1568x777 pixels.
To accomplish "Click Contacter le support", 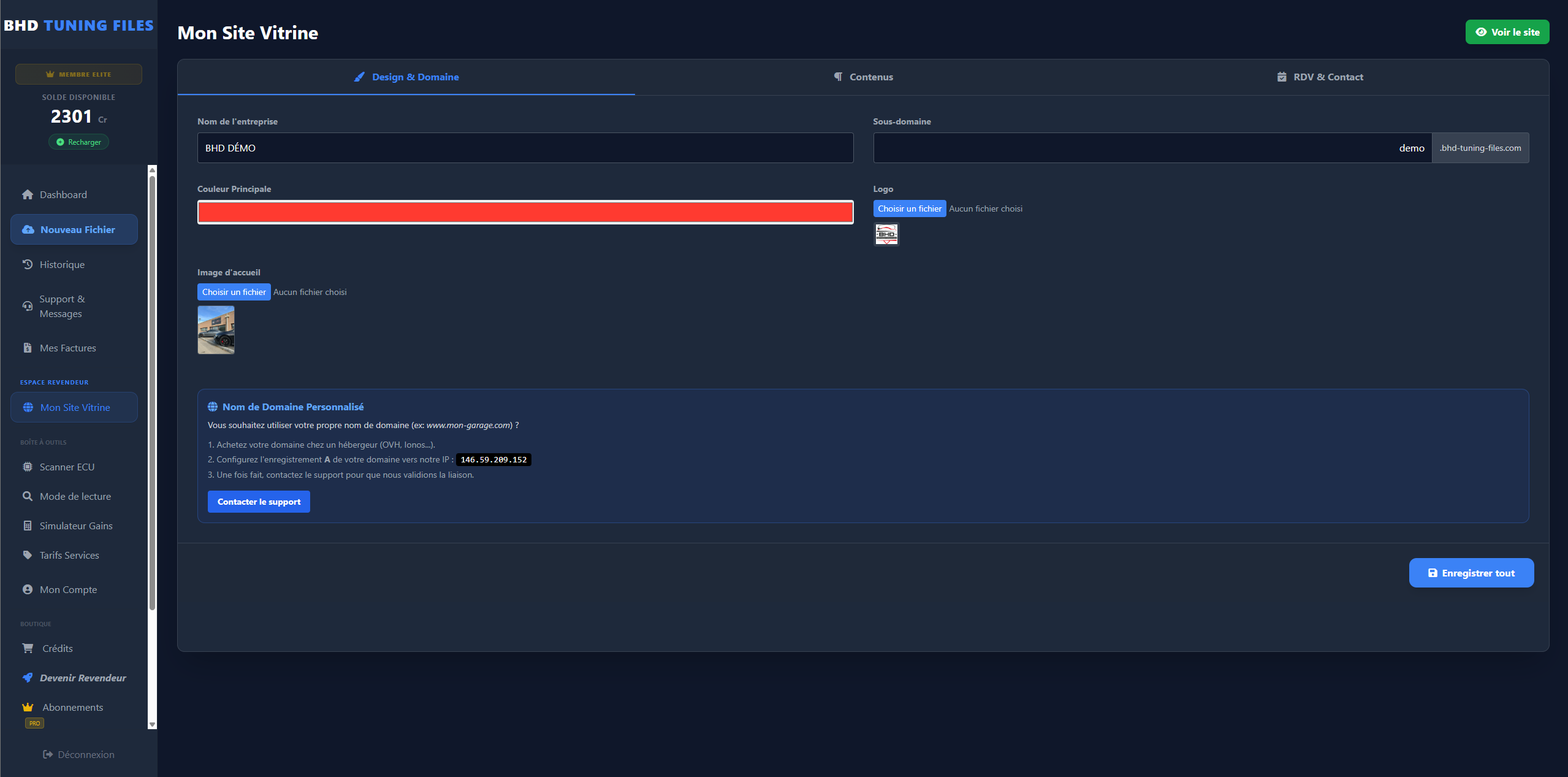I will (x=258, y=501).
